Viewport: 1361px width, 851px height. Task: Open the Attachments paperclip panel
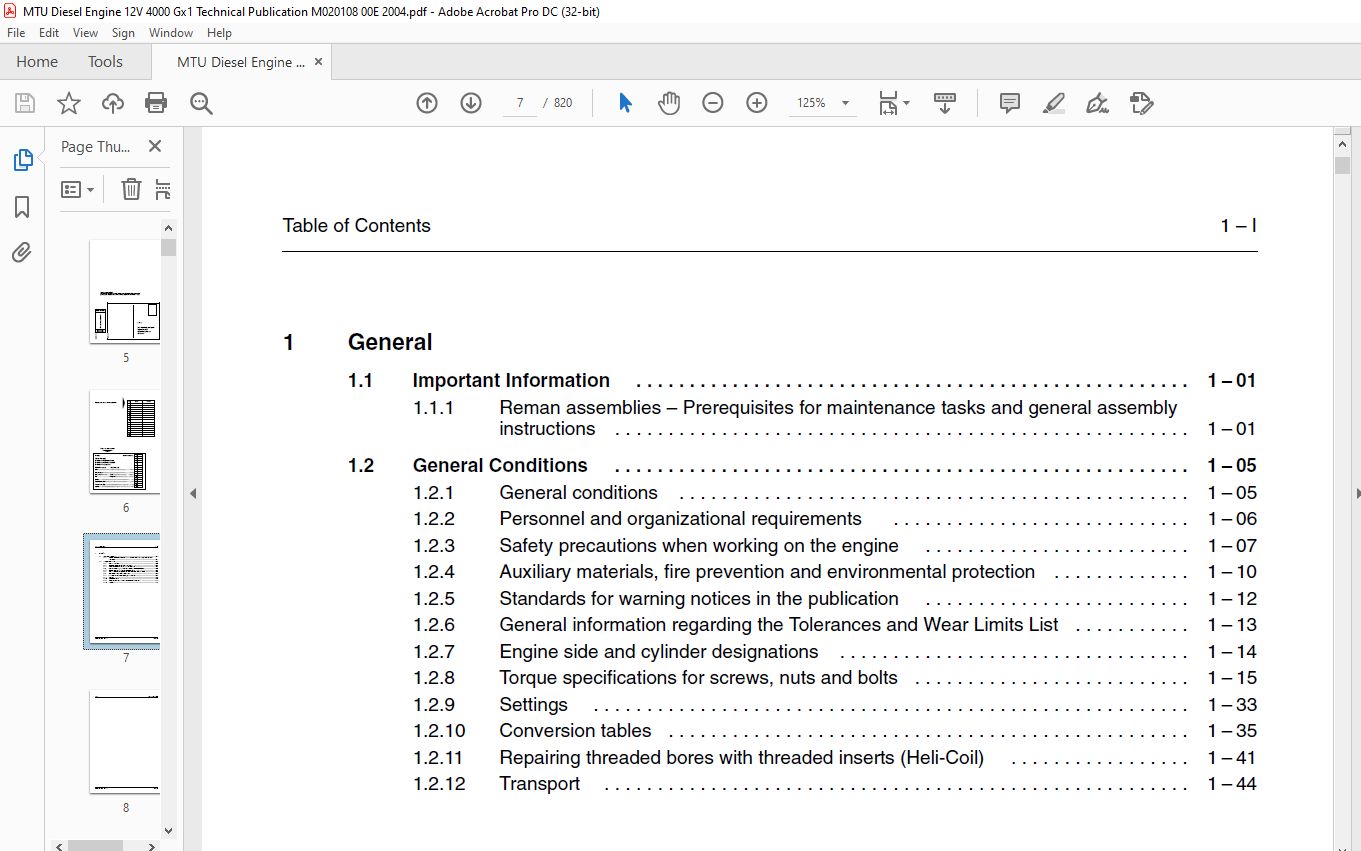22,252
